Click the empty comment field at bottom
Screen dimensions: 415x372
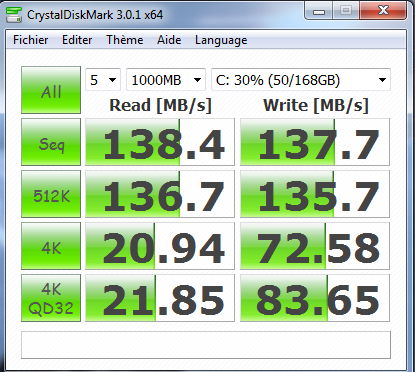point(206,345)
